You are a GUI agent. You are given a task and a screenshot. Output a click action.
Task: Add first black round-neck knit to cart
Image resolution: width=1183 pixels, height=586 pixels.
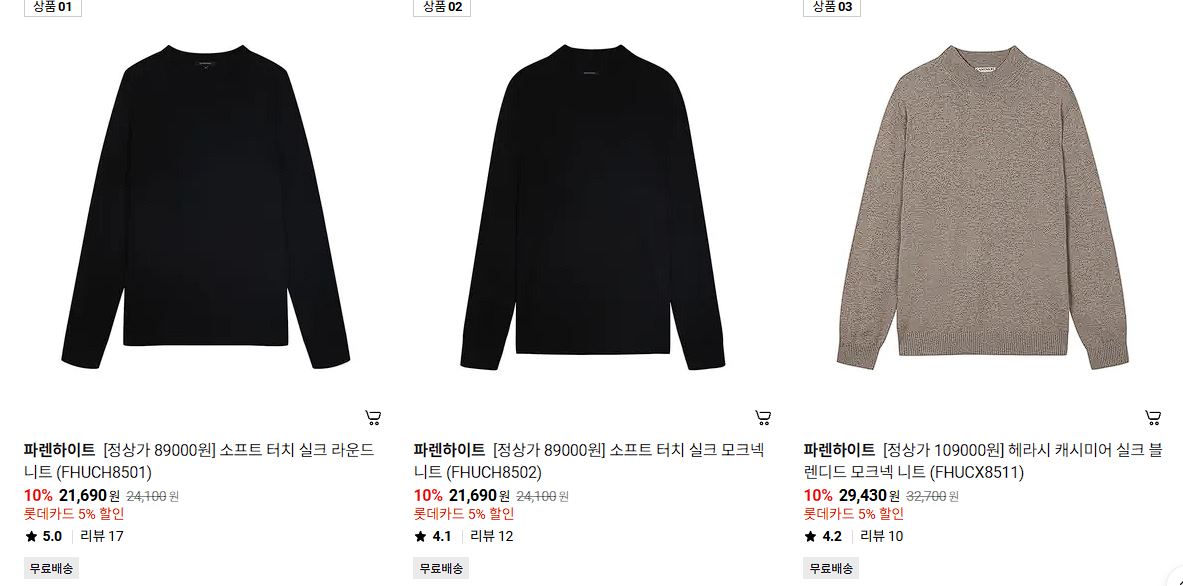373,417
